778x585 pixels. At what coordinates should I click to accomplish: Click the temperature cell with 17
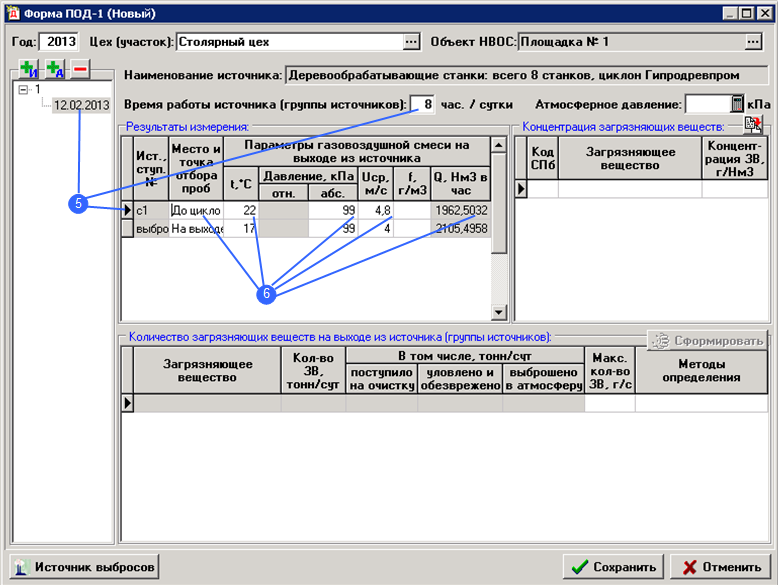click(x=241, y=229)
